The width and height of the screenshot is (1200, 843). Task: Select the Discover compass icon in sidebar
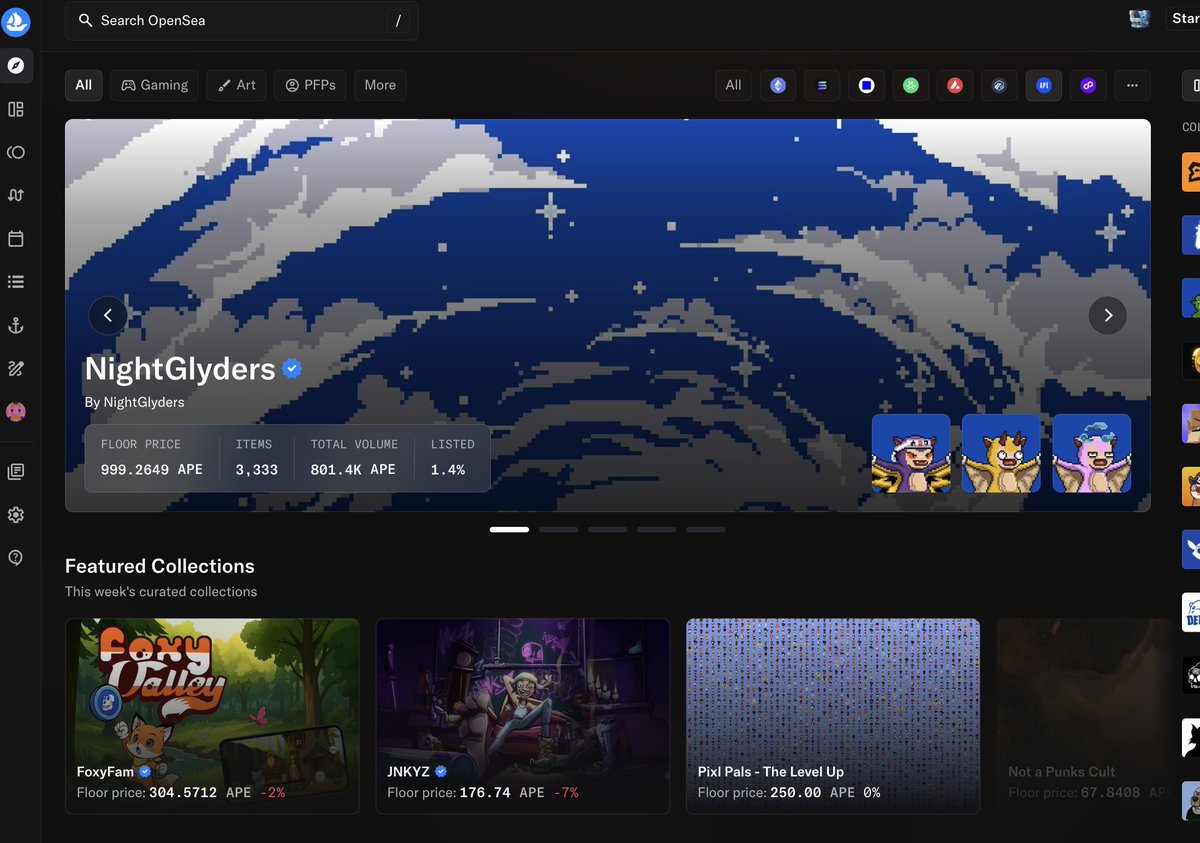tap(16, 66)
